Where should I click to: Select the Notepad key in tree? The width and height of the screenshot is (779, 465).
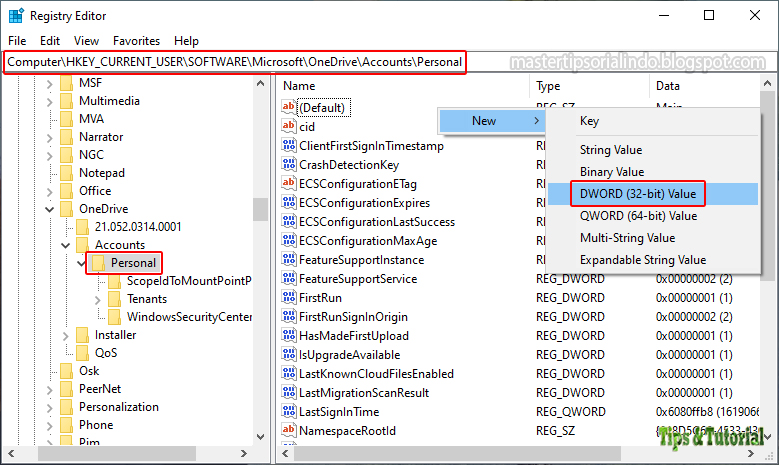(102, 173)
